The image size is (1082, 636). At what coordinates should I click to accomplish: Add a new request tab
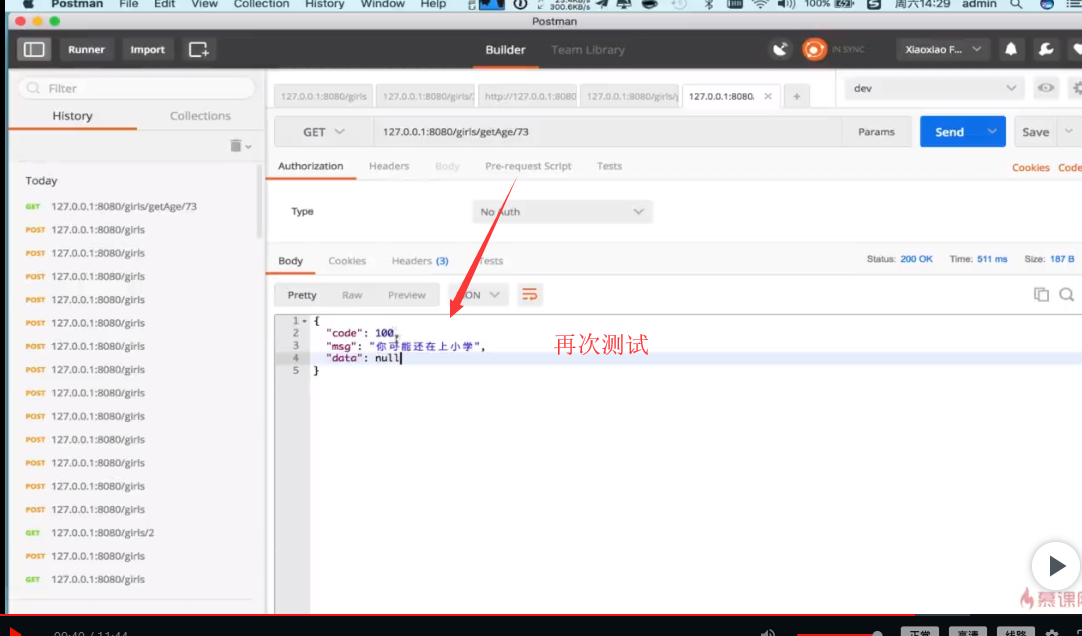click(796, 97)
